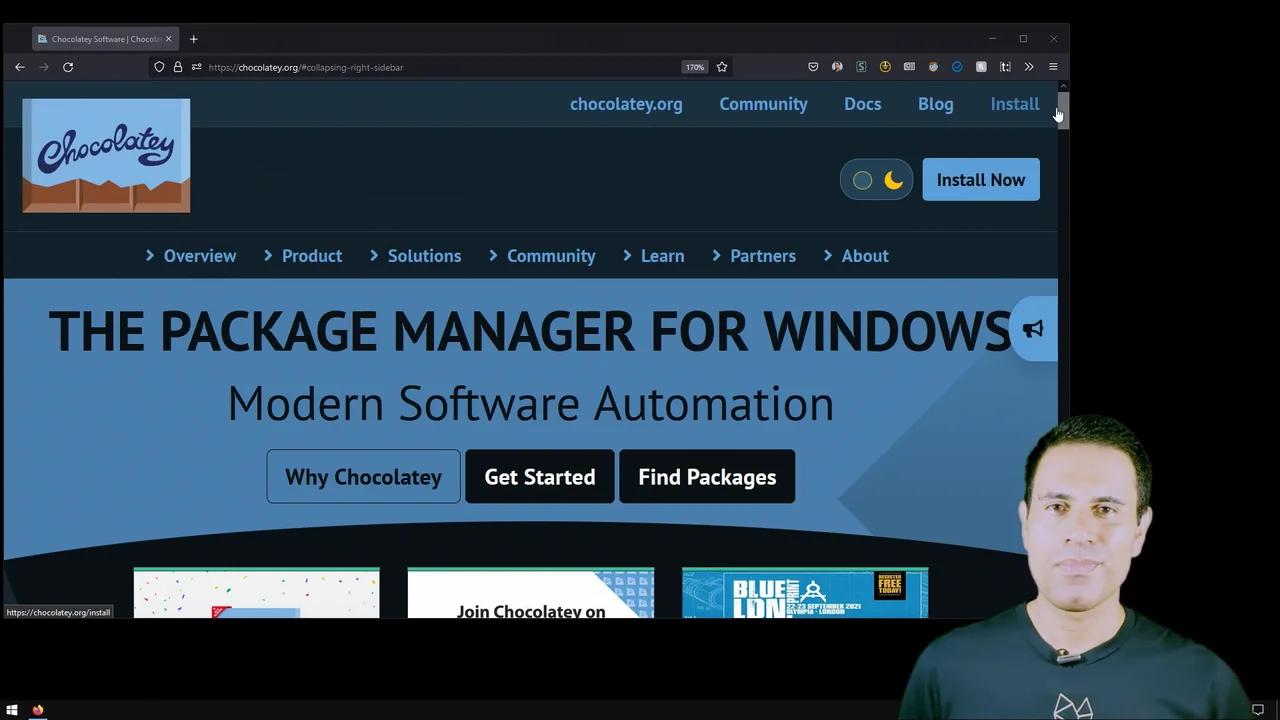Screen dimensions: 1280x720
Task: Switch the theme toggle to light mode
Action: [862, 180]
